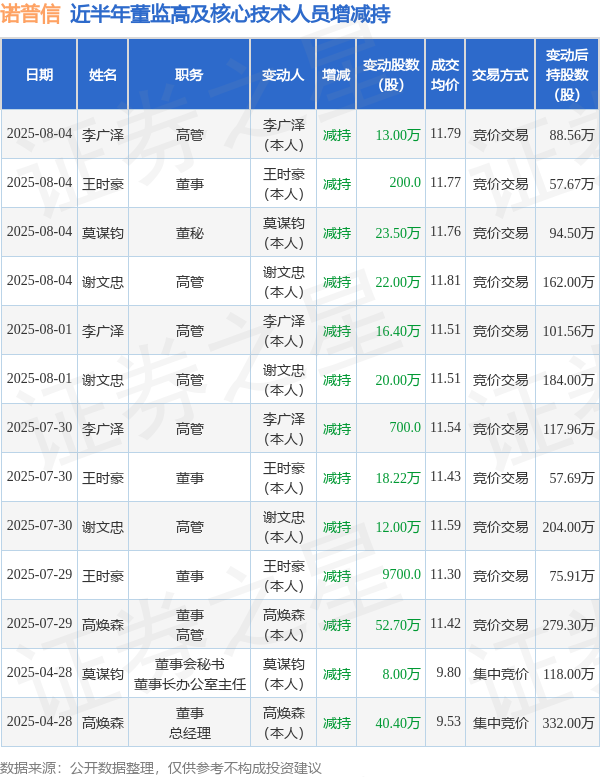
Task: Click the 184.00万 holdings value
Action: 568,380
